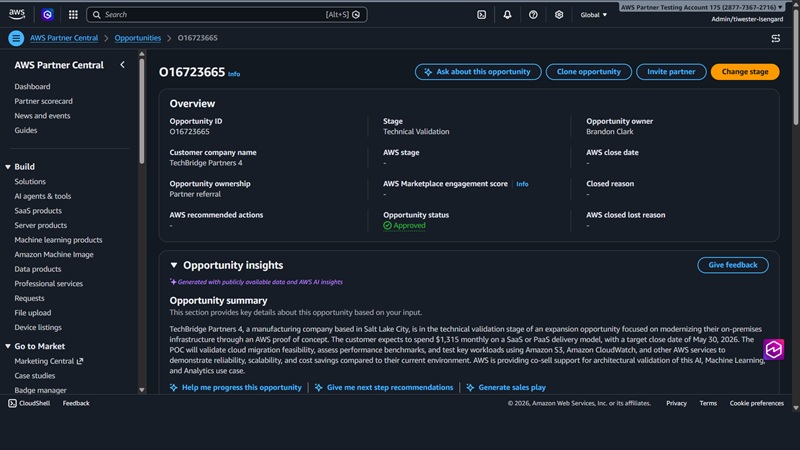
Task: Toggle the hamburger side navigation button
Action: pos(16,38)
